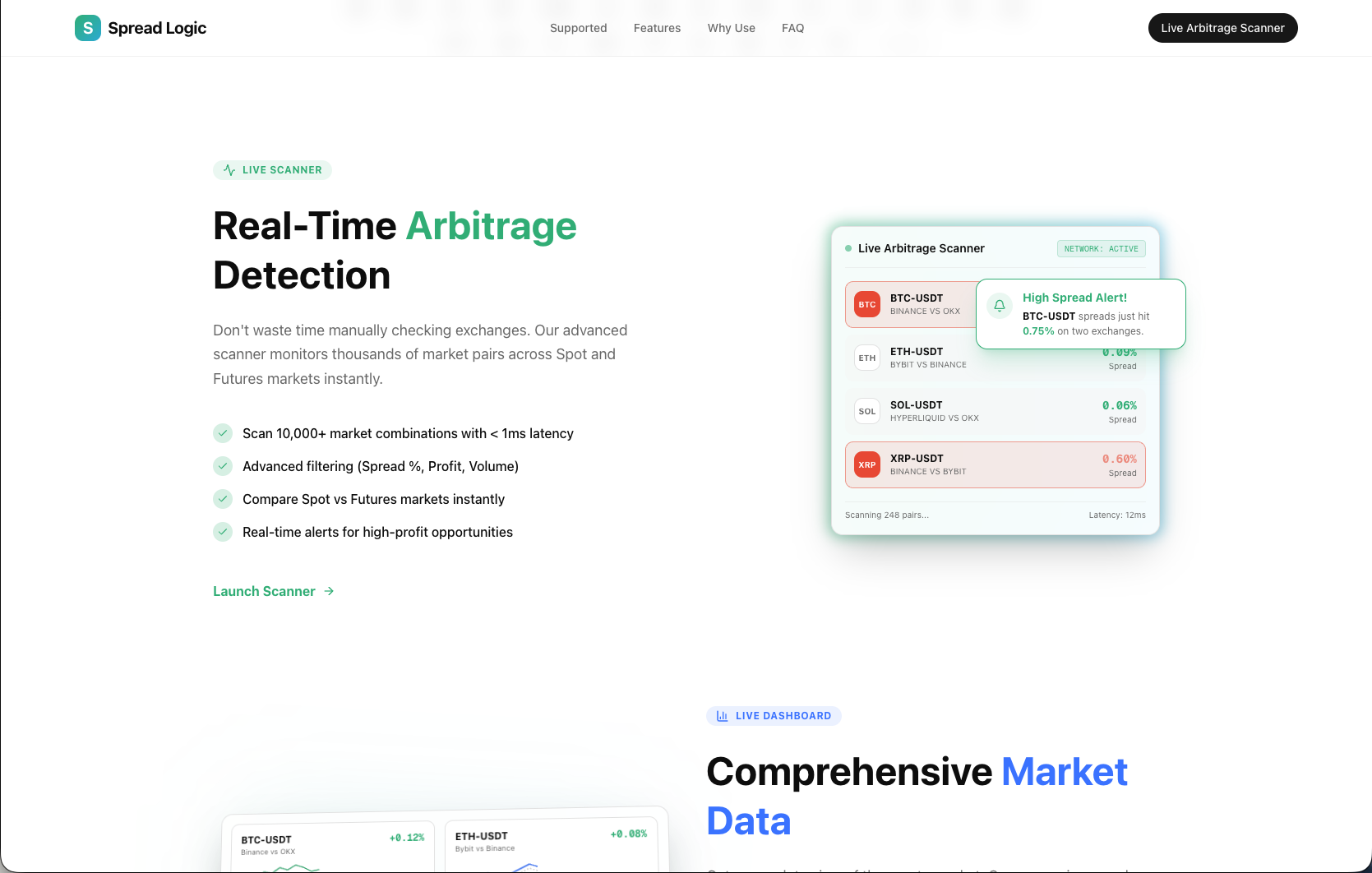This screenshot has height=873, width=1372.
Task: Open the Supported navigation menu
Action: pos(578,28)
